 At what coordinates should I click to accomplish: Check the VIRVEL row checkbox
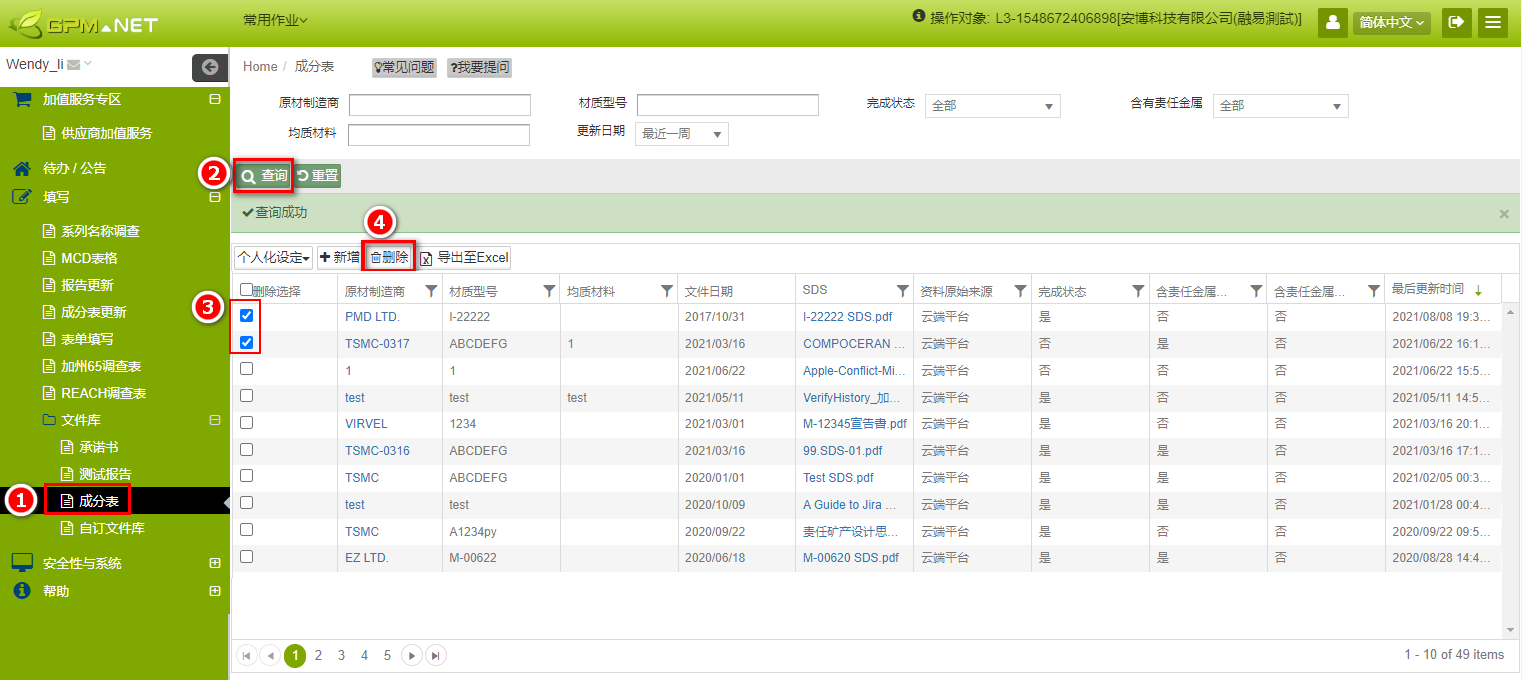(246, 423)
